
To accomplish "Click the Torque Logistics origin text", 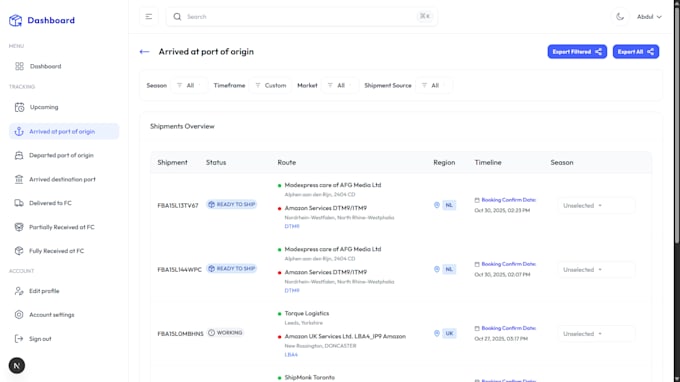I will click(x=307, y=313).
